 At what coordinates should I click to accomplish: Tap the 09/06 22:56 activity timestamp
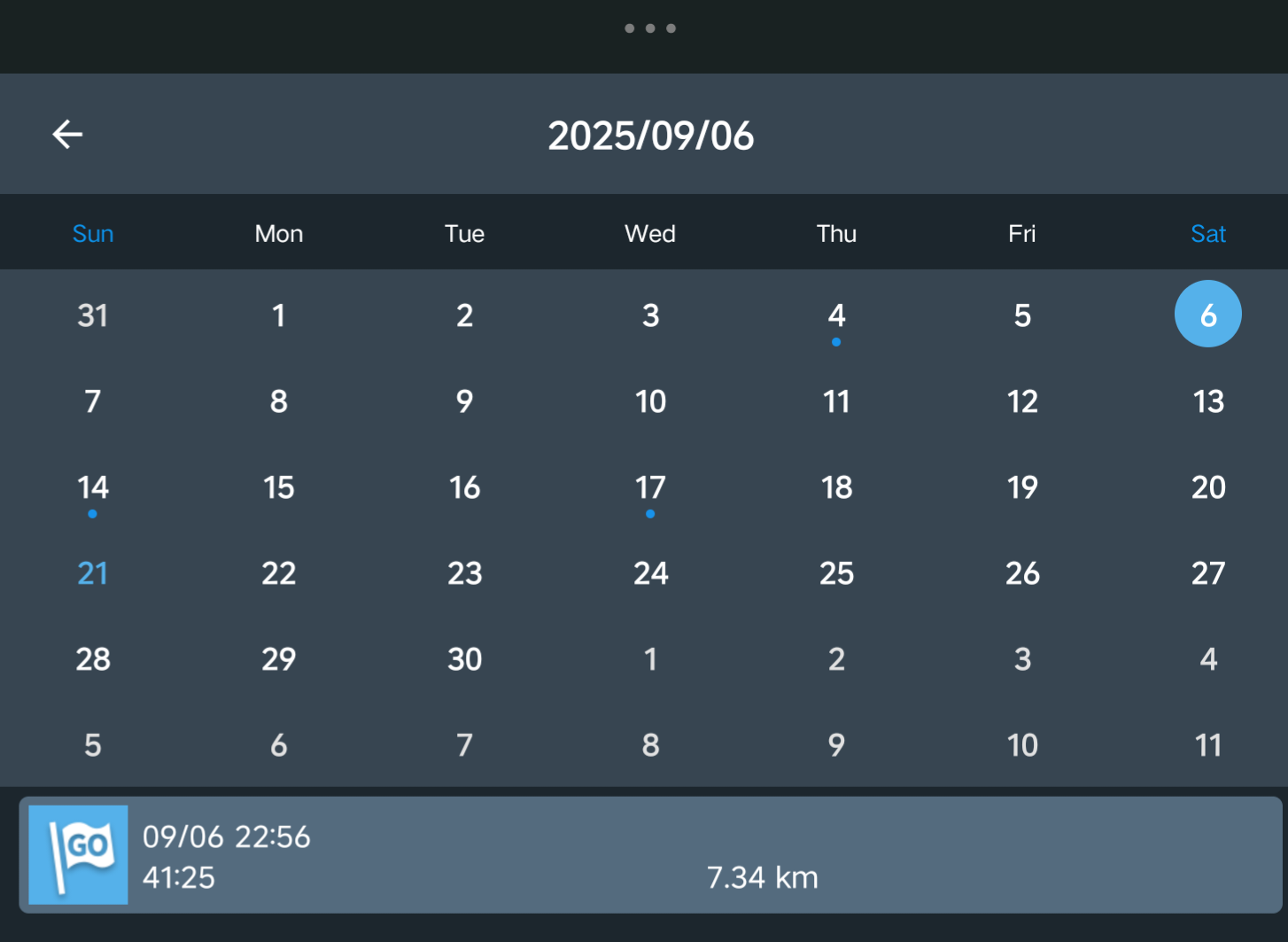pos(227,837)
